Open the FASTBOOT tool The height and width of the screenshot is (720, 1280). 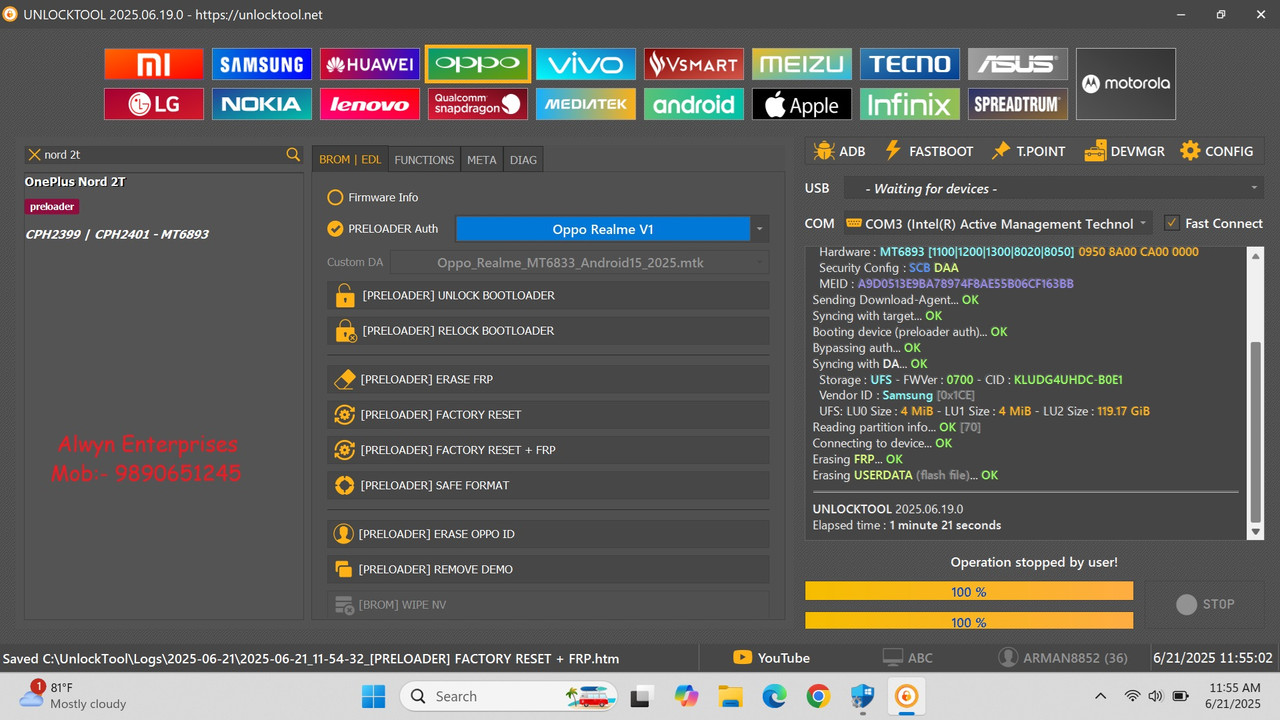point(929,151)
